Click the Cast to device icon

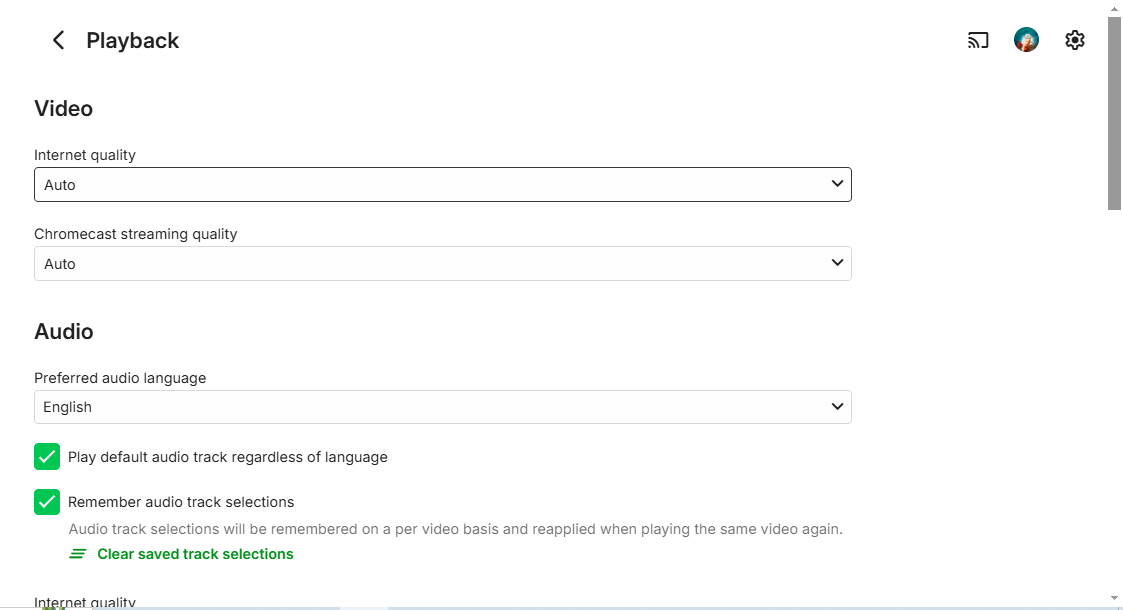click(978, 40)
